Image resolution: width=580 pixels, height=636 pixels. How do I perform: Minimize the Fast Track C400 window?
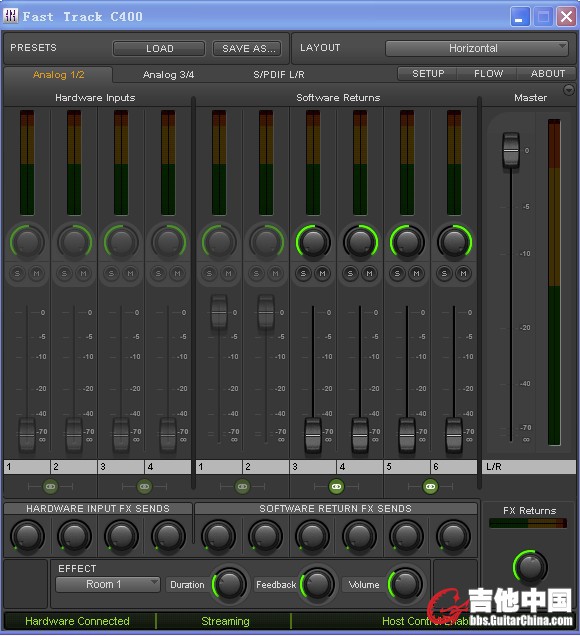519,17
